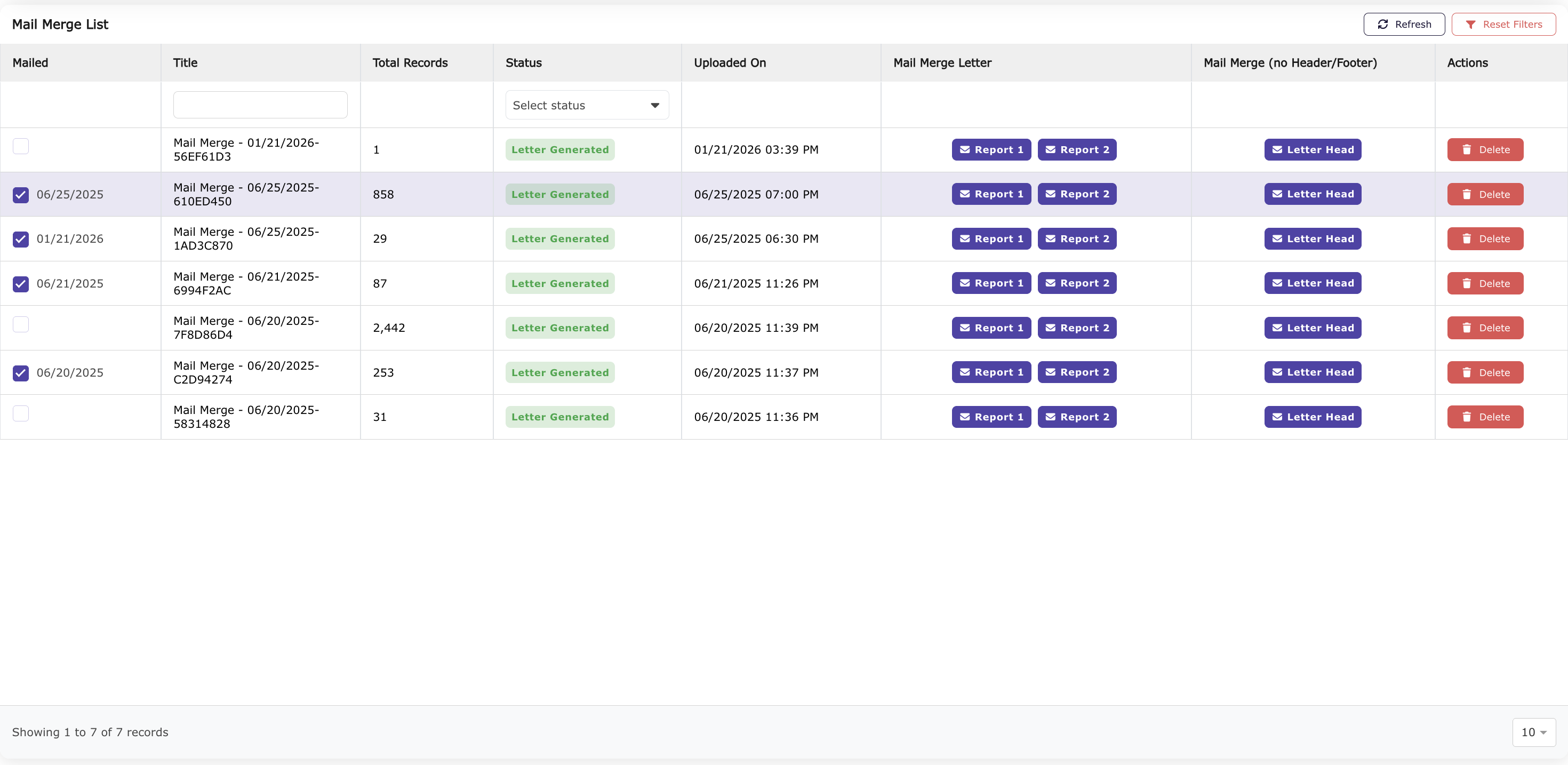
Task: Click the trash icon for Mail Merge 610ED450
Action: coord(1467,194)
